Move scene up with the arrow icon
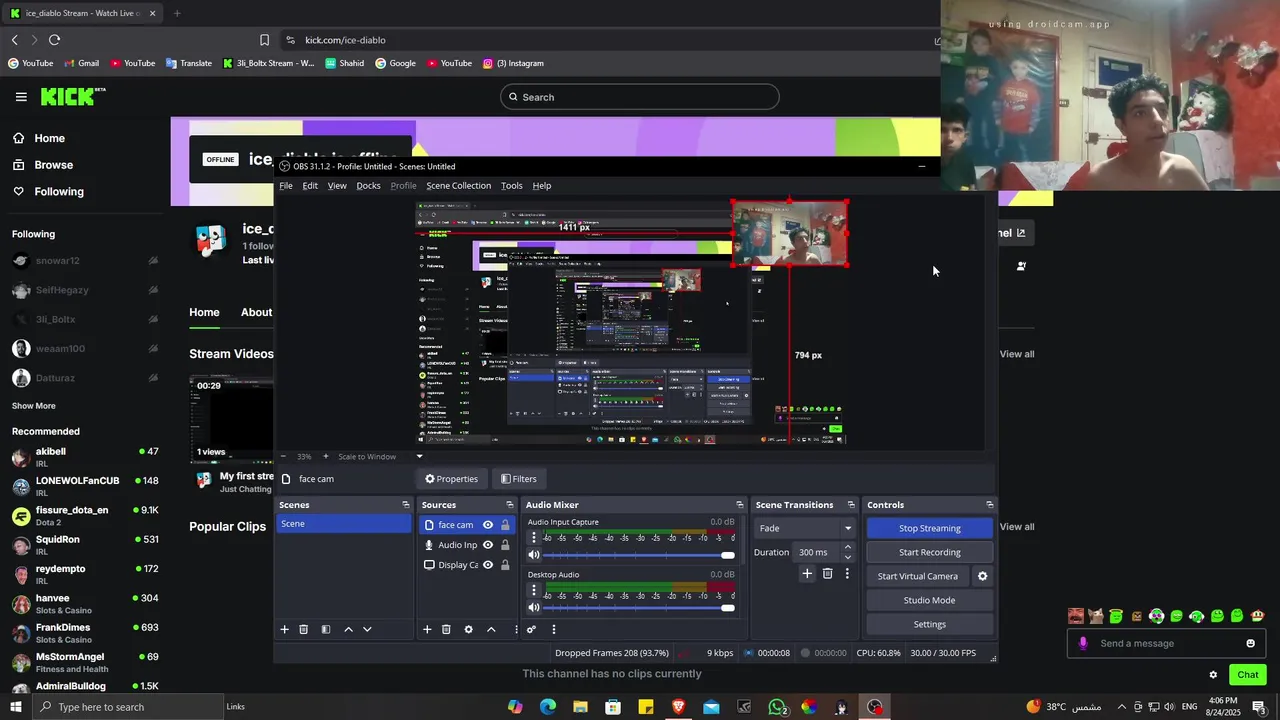Screen dimensions: 1280x720 click(348, 629)
